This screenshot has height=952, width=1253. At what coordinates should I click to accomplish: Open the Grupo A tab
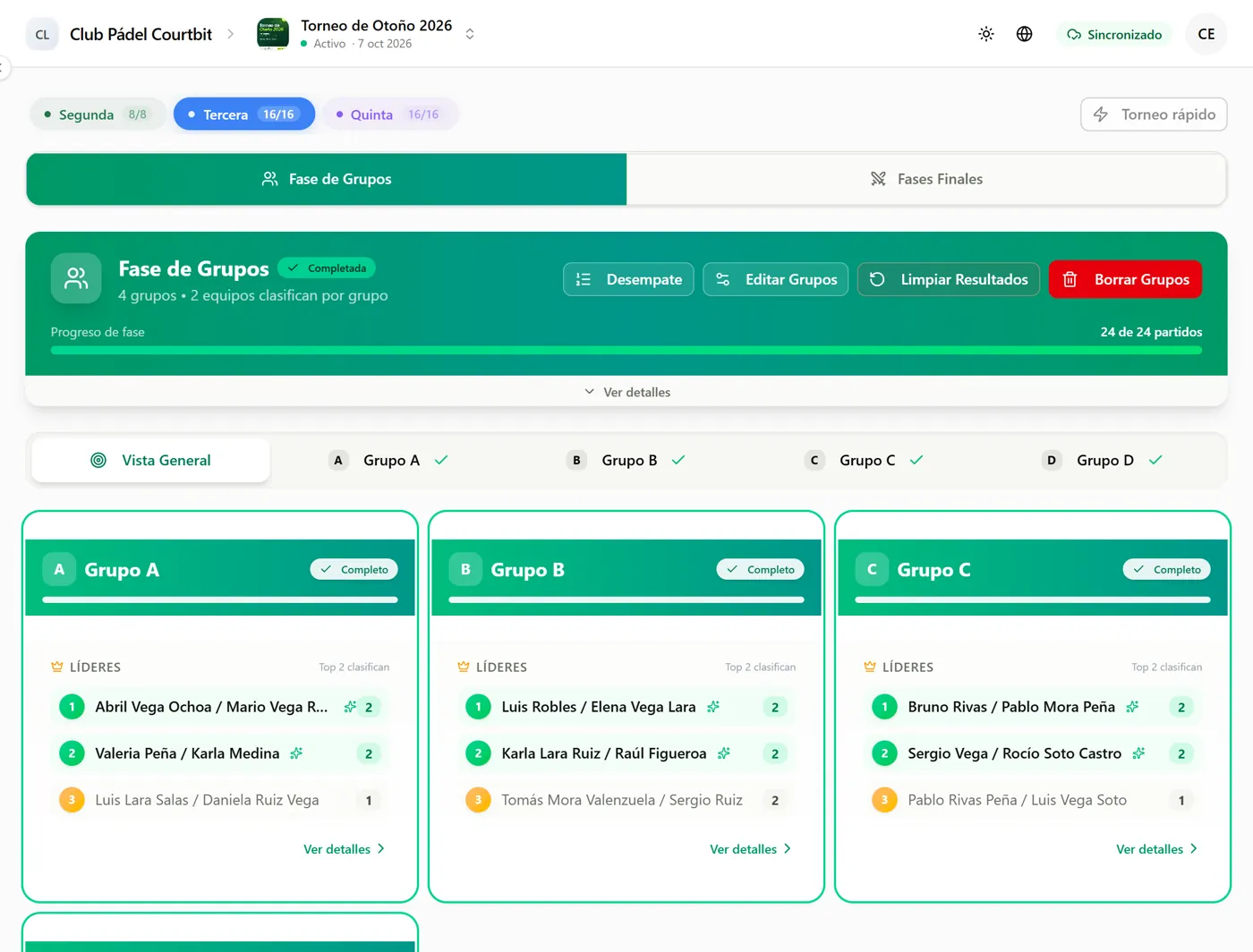point(389,460)
